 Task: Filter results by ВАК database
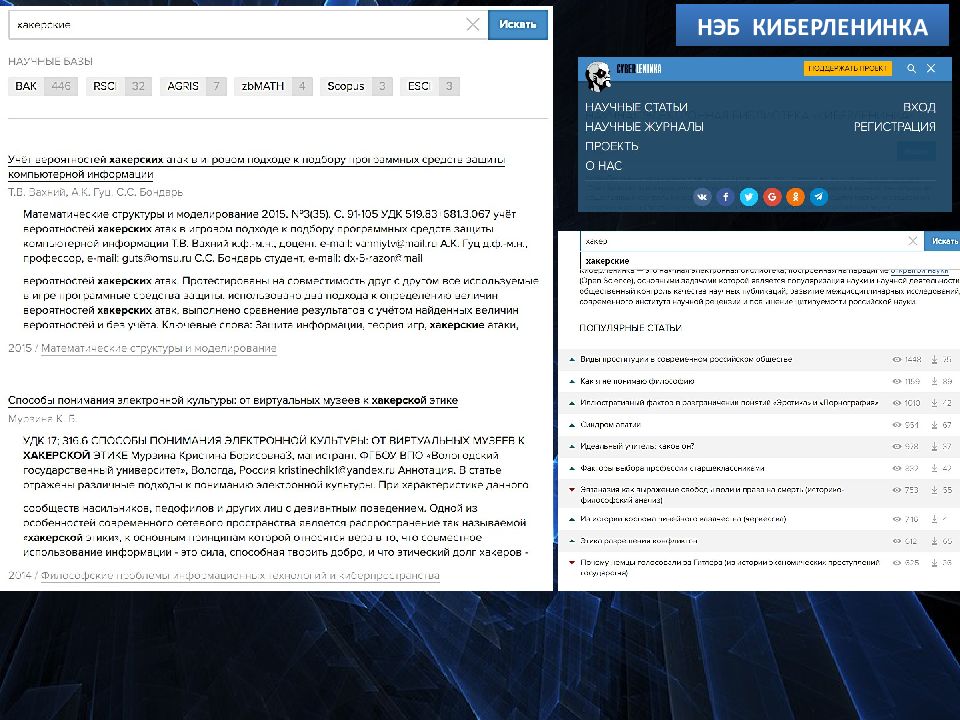tap(43, 86)
